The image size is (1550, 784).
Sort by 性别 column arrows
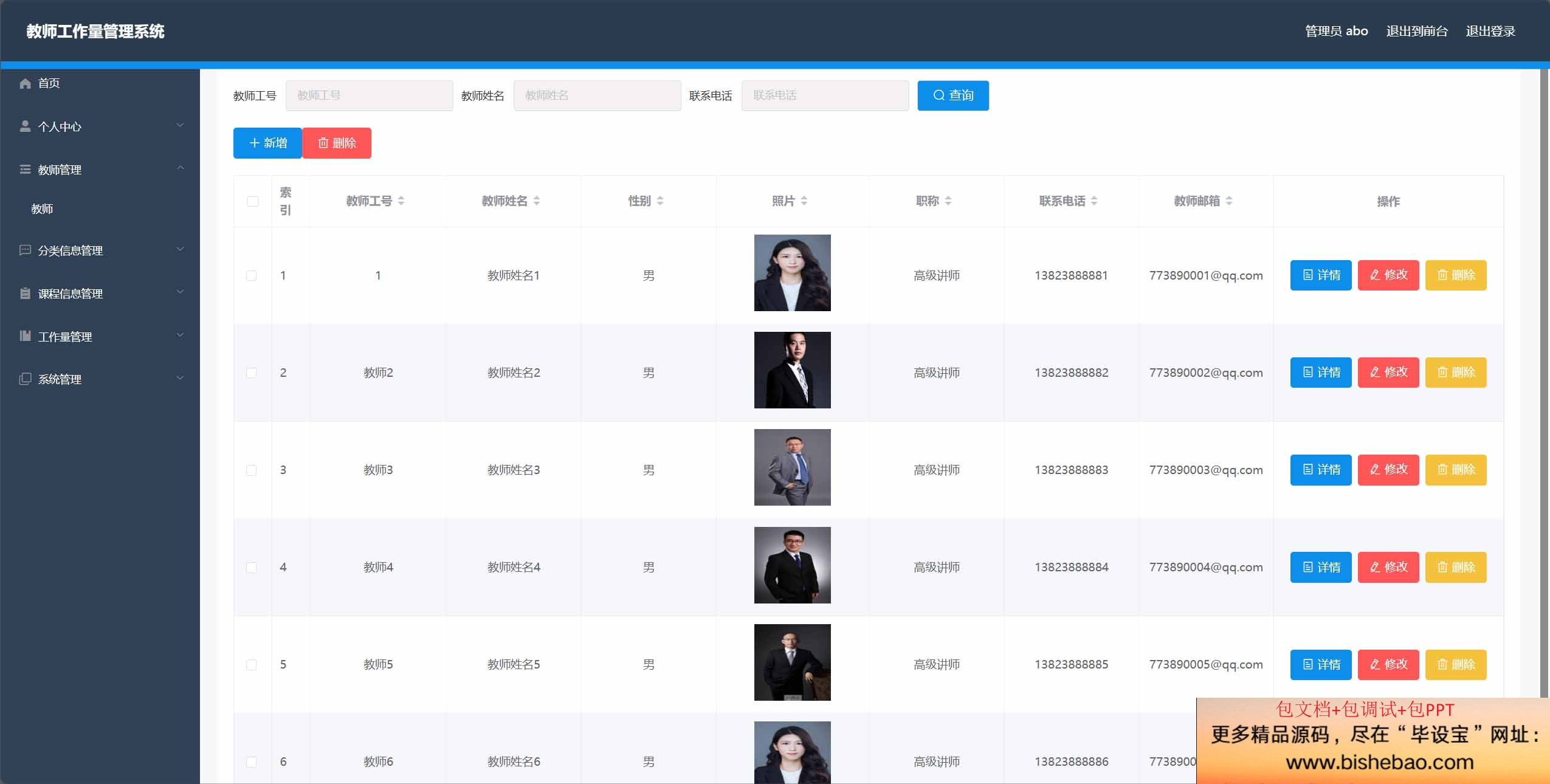click(660, 201)
